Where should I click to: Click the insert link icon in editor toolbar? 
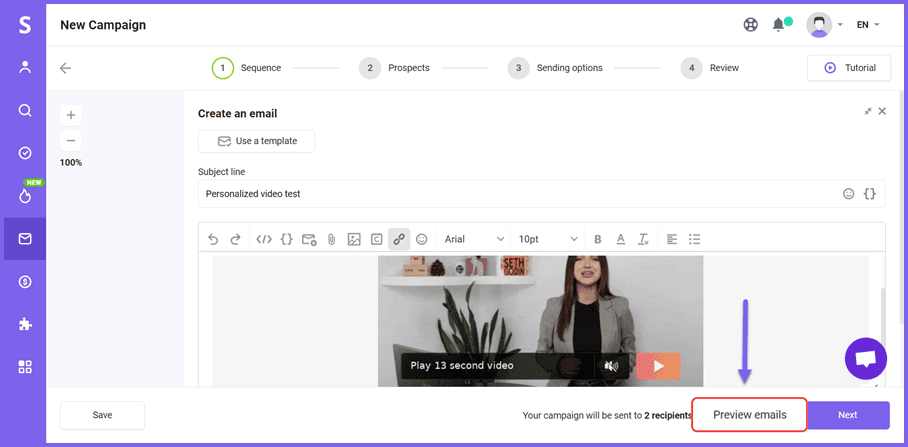(x=399, y=239)
